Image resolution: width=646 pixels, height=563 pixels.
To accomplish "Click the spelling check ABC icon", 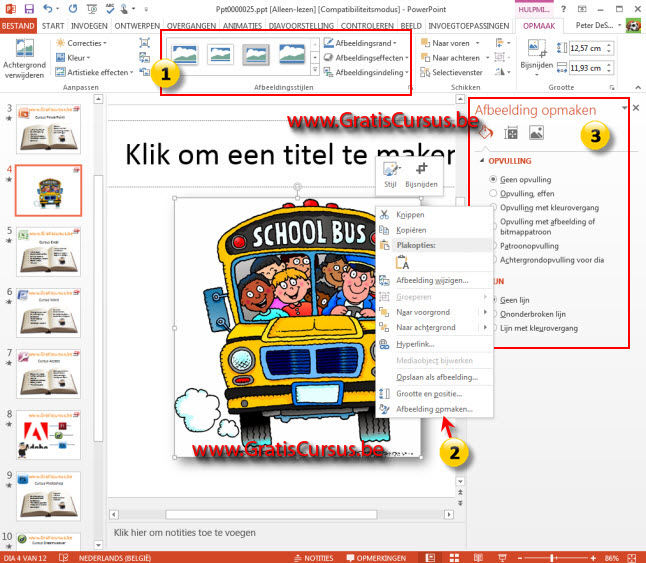I will point(110,9).
